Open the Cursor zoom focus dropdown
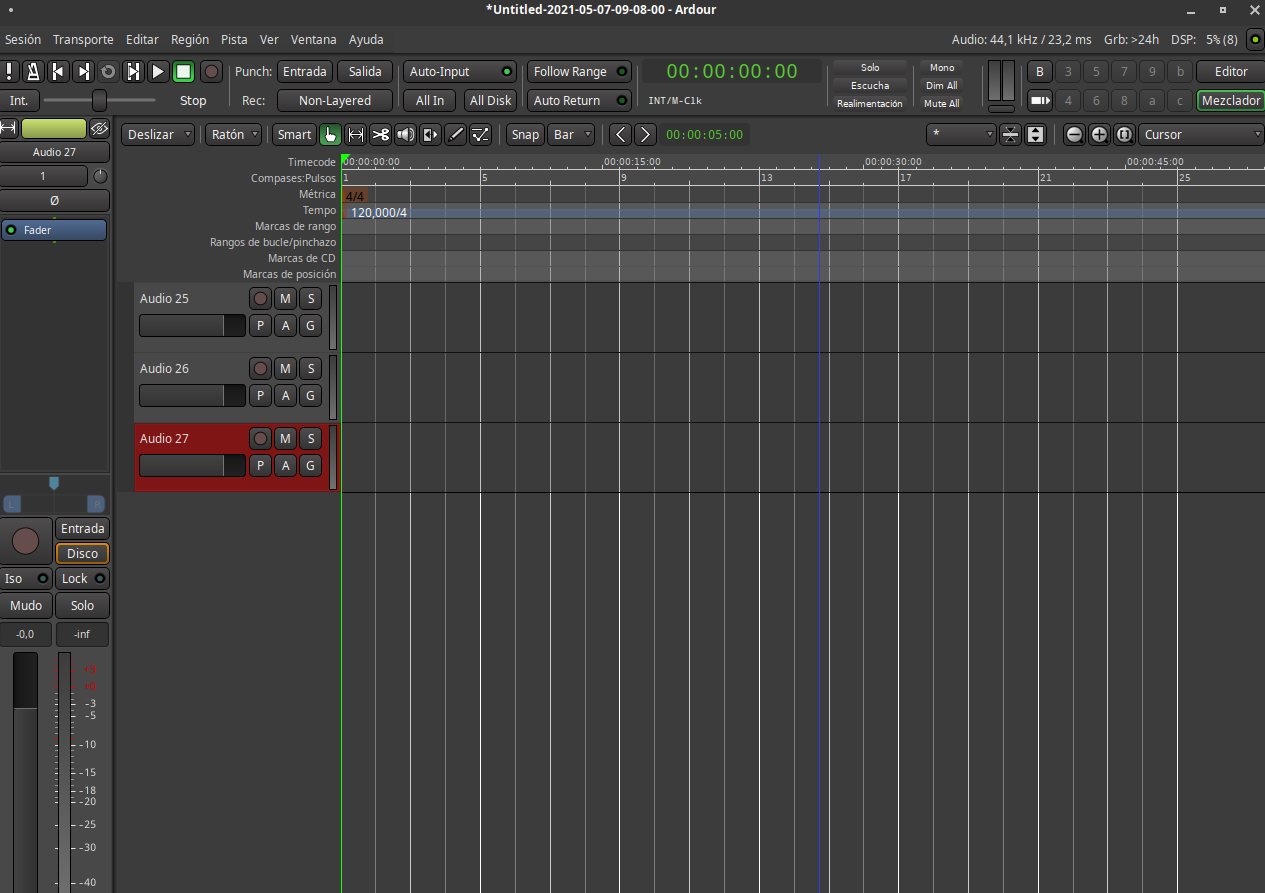Screen dimensions: 1265x893 (x=1201, y=135)
